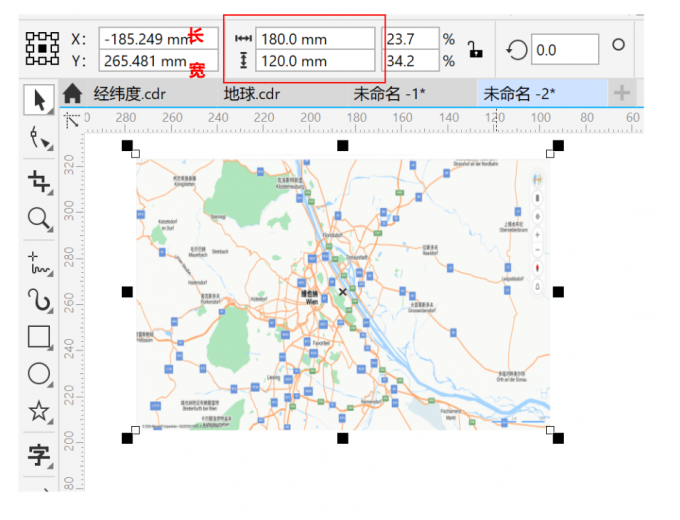
Task: Select the Zoom magnifier tool
Action: pyautogui.click(x=39, y=218)
